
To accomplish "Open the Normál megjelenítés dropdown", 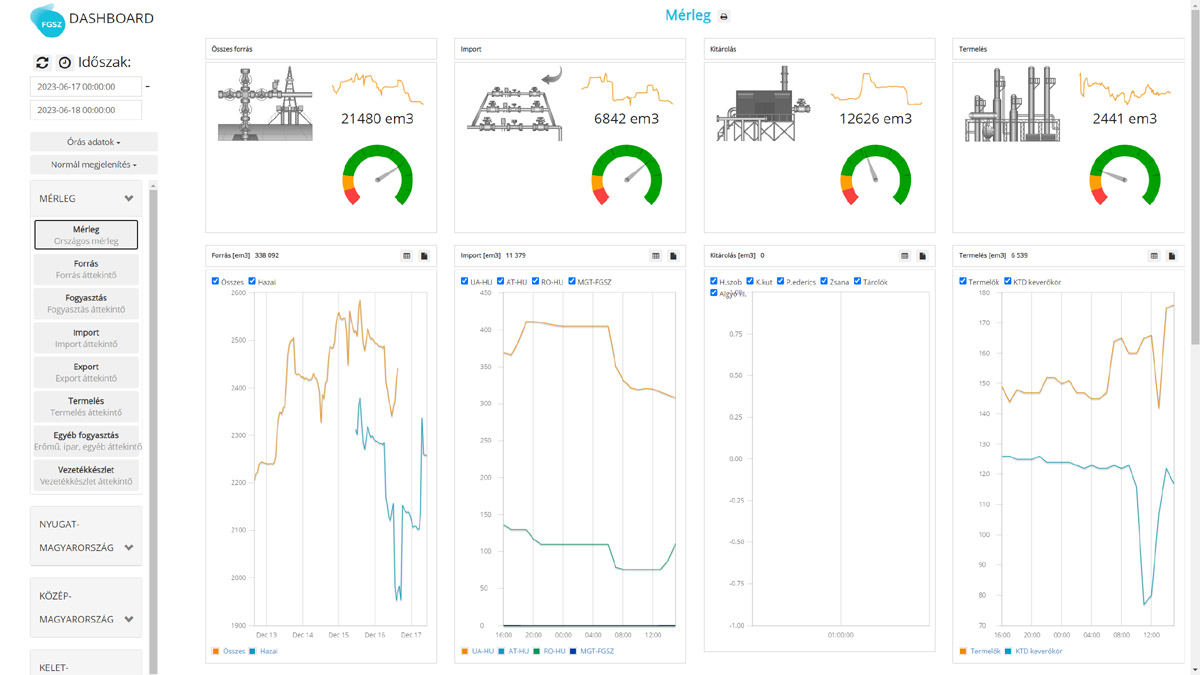I will click(94, 164).
